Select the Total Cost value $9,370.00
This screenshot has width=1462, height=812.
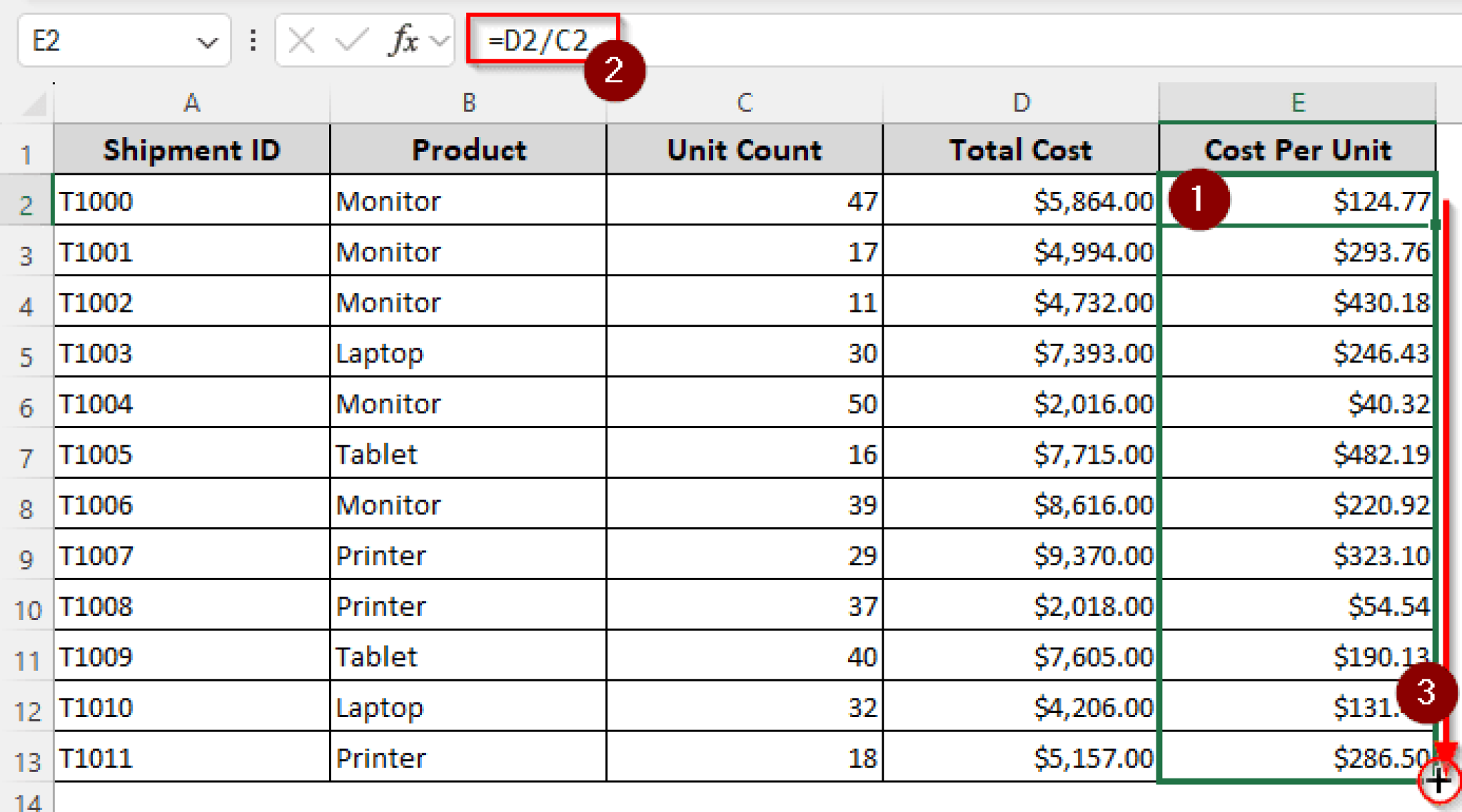click(1021, 555)
